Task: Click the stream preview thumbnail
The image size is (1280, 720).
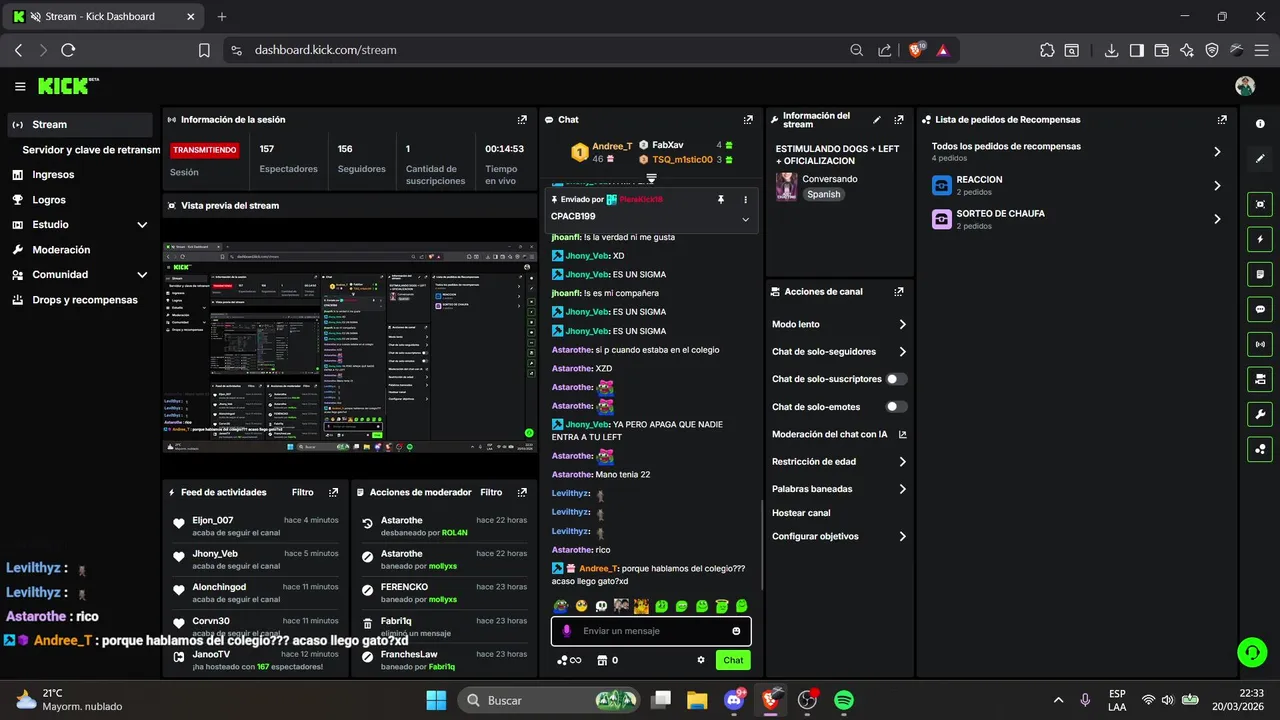Action: 349,346
